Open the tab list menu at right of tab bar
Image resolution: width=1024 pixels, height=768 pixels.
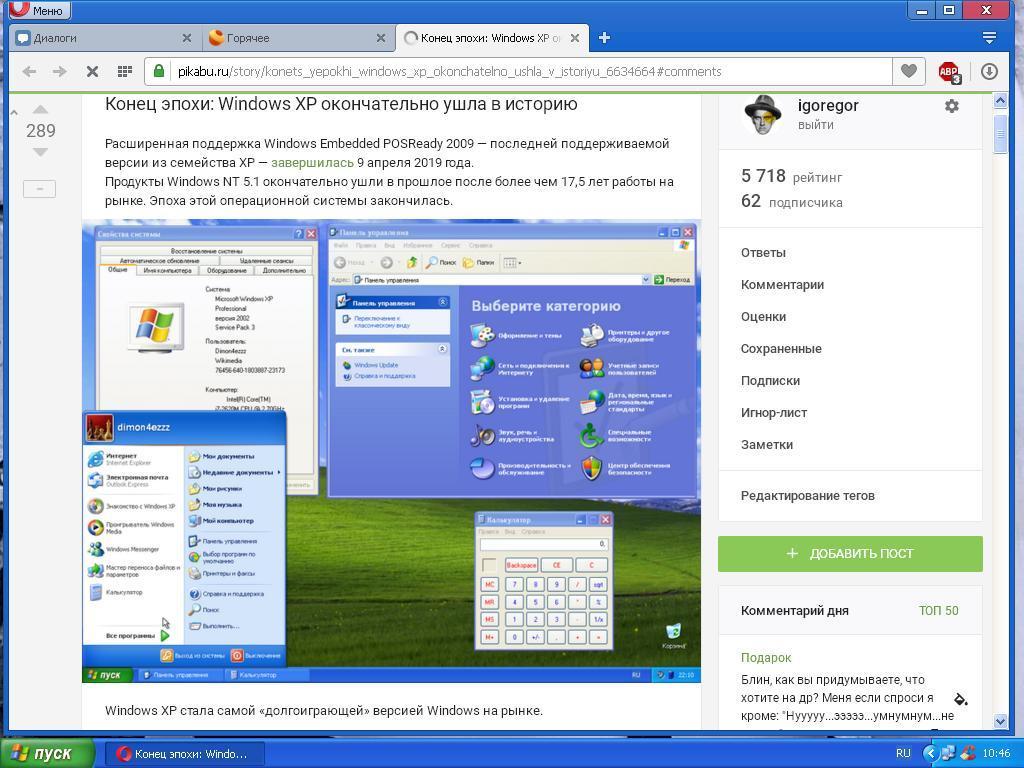click(x=989, y=38)
